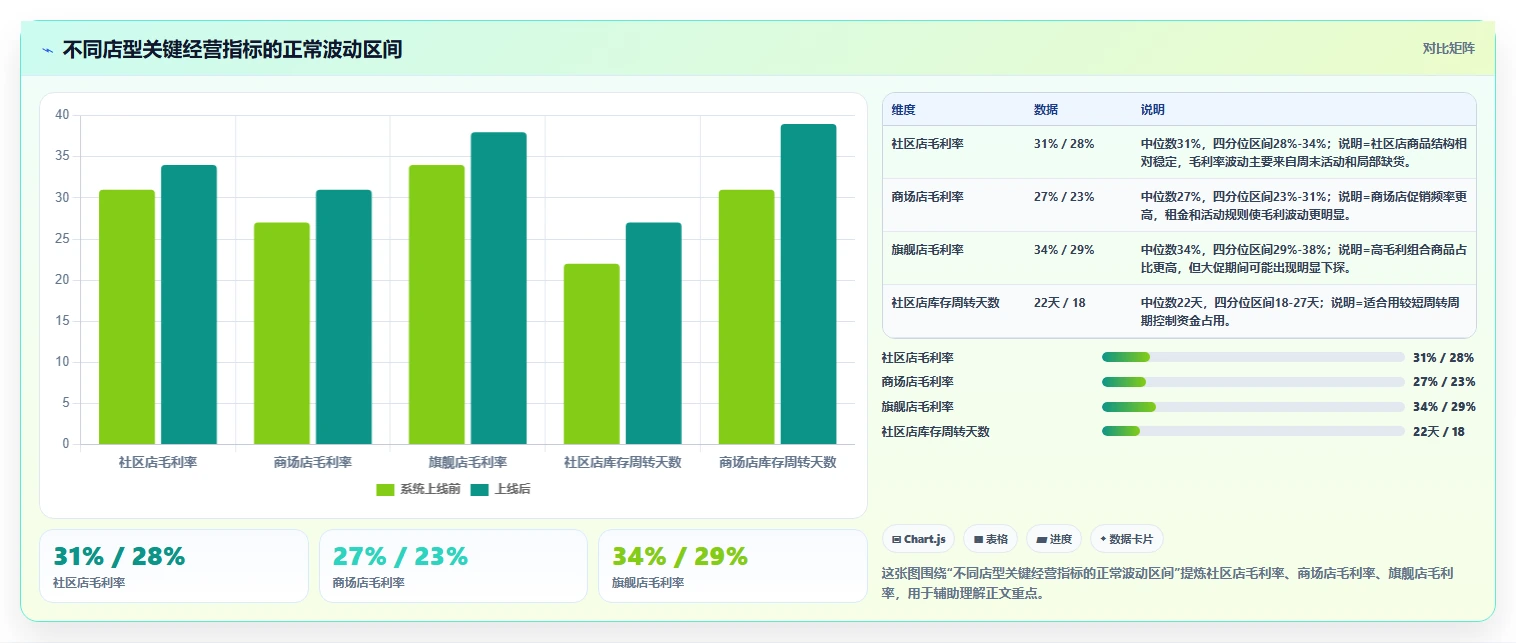Click the lightning icon beside the title
1516x643 pixels.
tap(47, 50)
